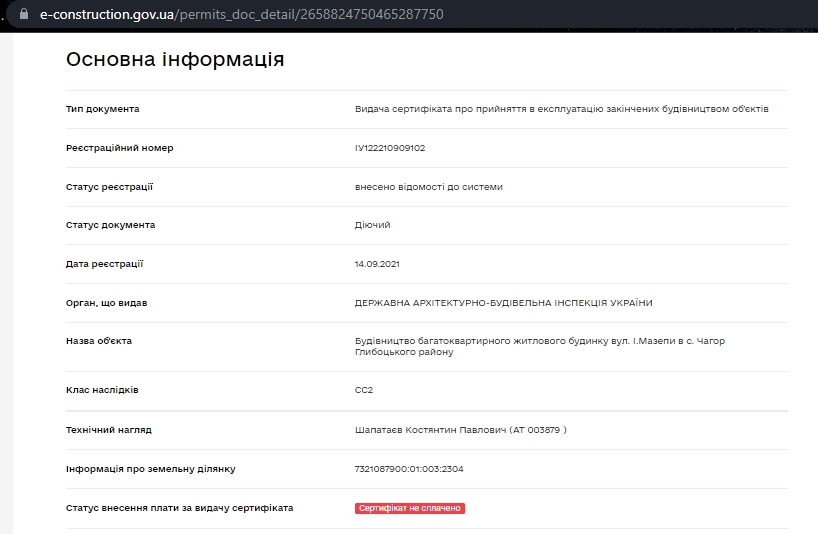
Task: Select 'Шапатаєв Костянтин Павлович (АТ 003879)' text
Action: [461, 430]
